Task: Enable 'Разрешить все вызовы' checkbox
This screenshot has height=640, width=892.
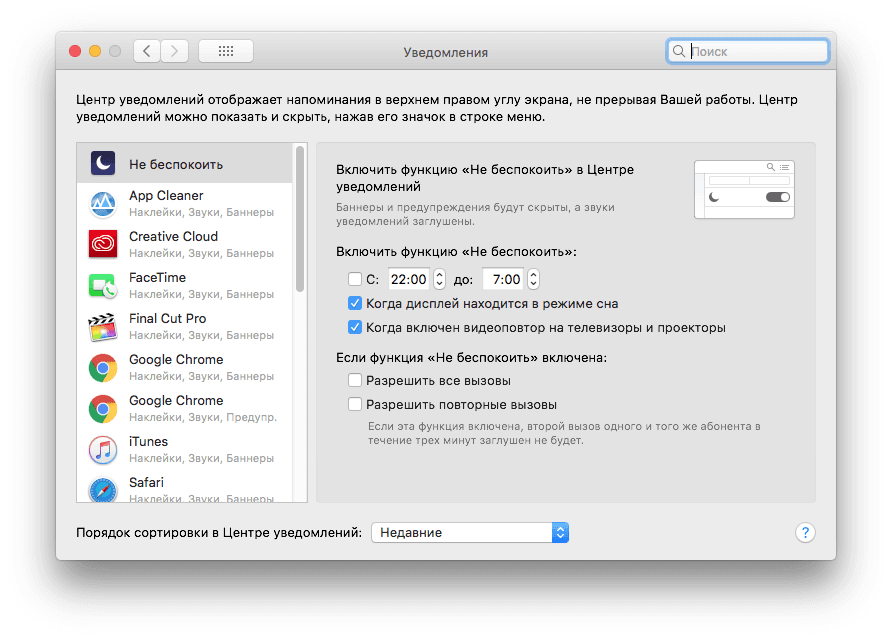Action: [355, 381]
